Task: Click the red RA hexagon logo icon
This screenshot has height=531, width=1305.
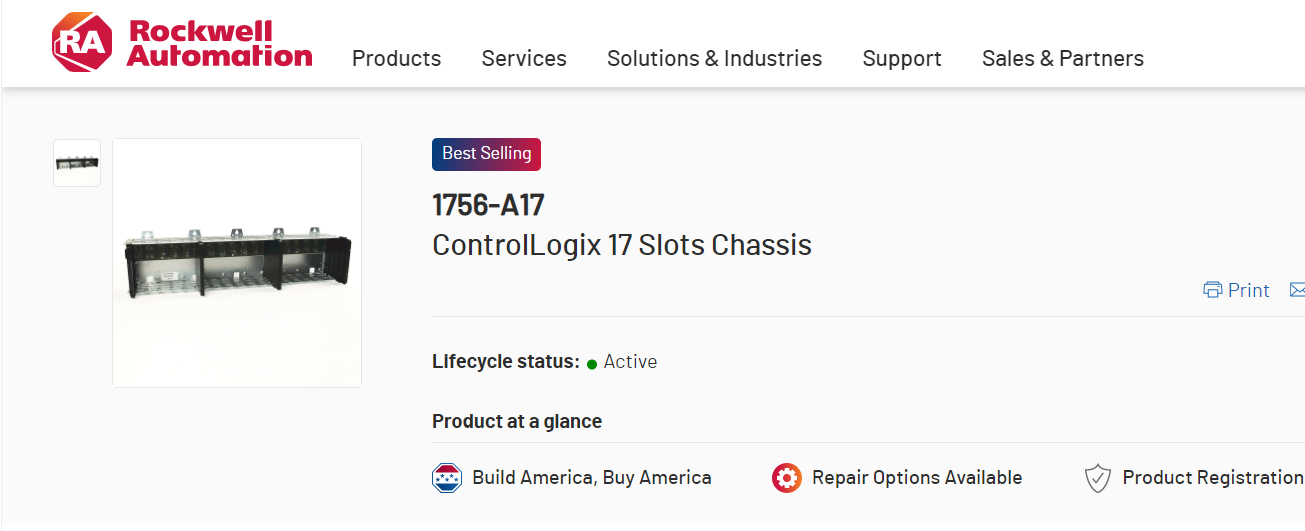Action: click(x=82, y=43)
